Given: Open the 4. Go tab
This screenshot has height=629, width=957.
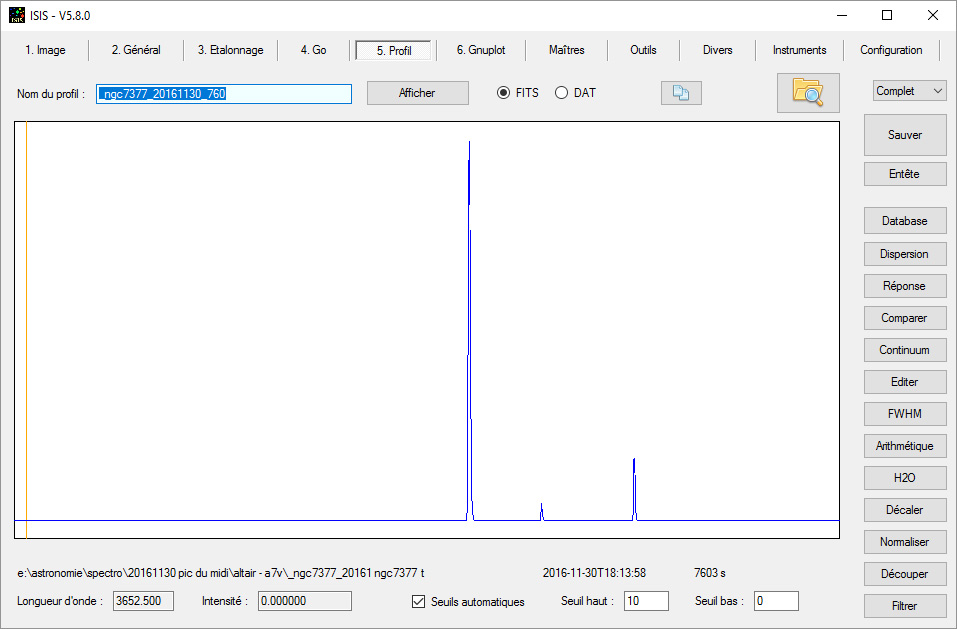Looking at the screenshot, I should click(313, 50).
